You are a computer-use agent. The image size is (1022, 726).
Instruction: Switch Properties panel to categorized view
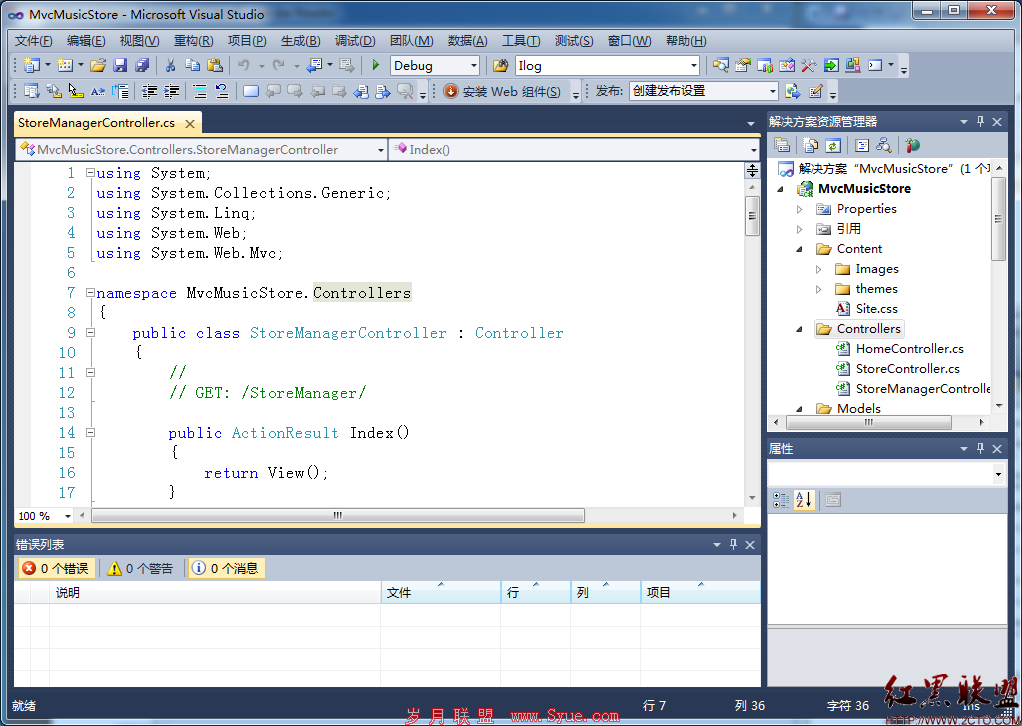[781, 500]
